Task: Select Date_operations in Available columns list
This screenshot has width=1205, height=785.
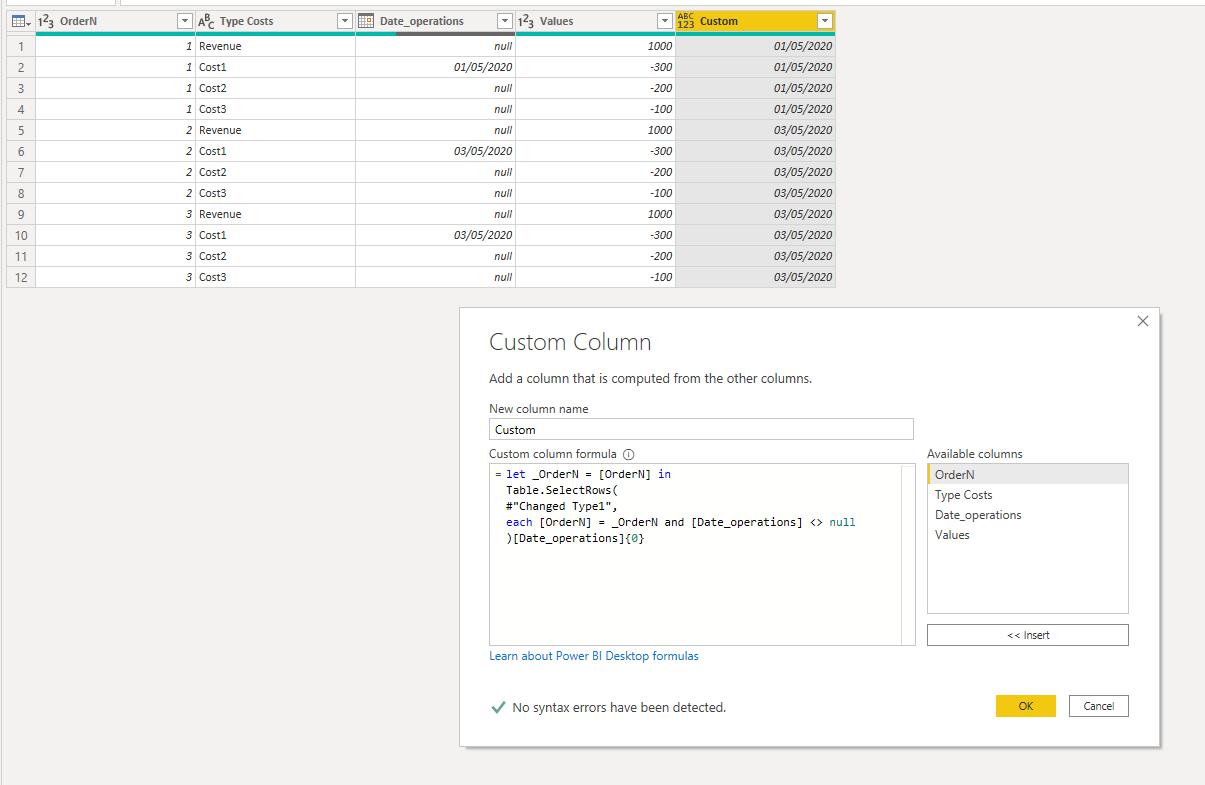Action: pos(1027,515)
